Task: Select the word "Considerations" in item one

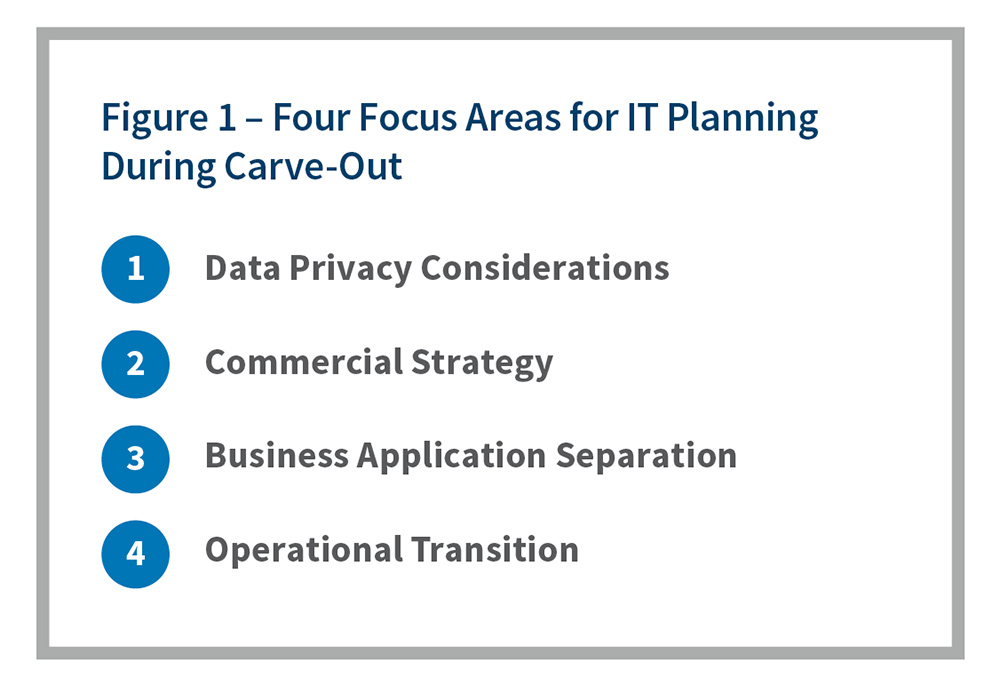Action: click(545, 268)
